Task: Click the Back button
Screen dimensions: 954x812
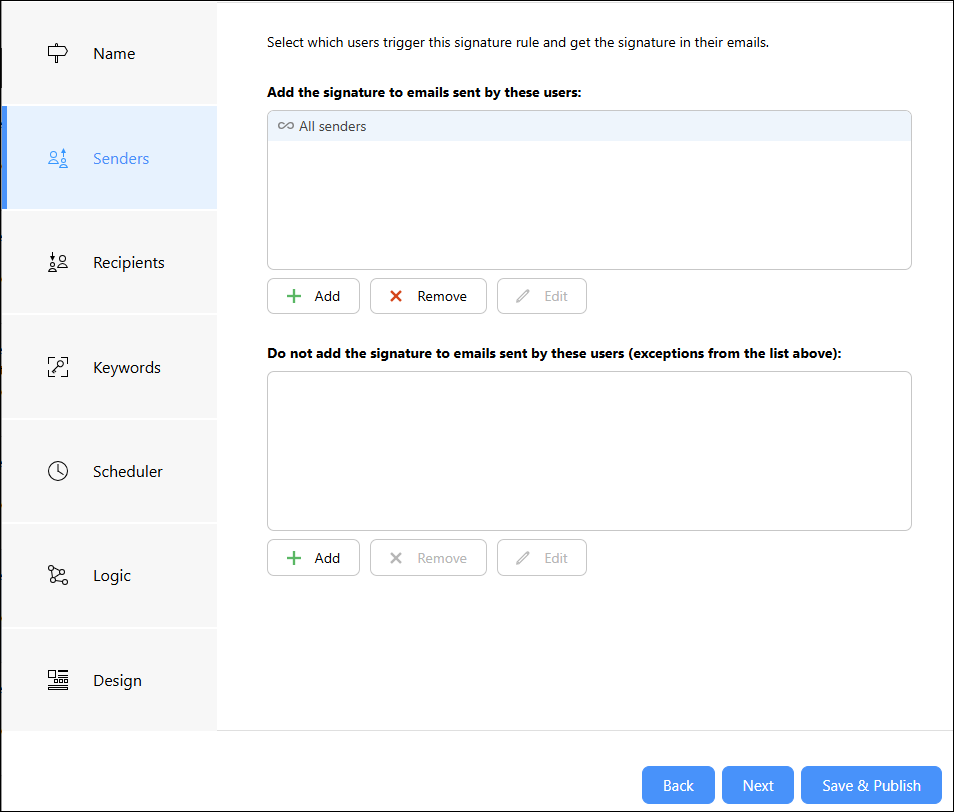Action: [678, 785]
